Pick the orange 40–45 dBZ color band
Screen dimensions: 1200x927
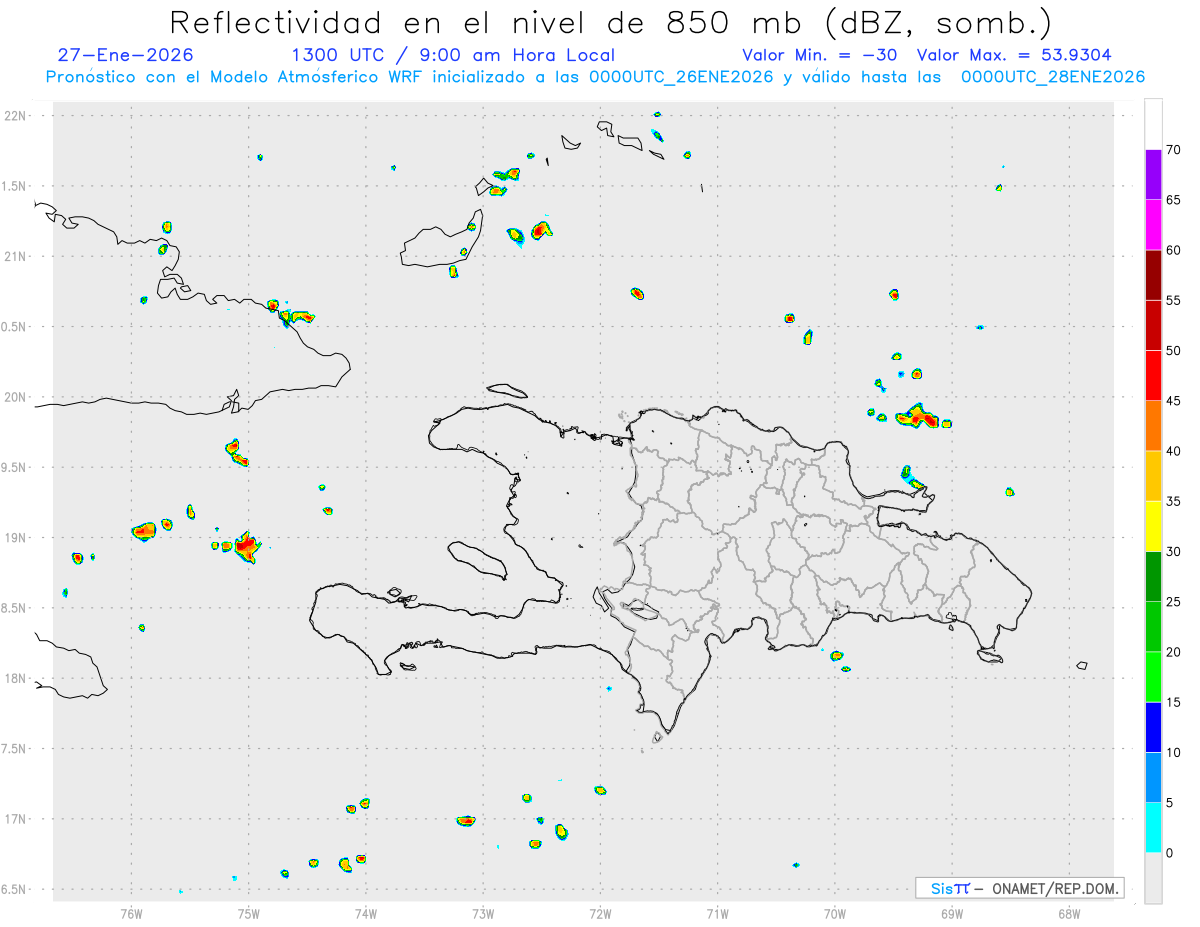pyautogui.click(x=1153, y=426)
